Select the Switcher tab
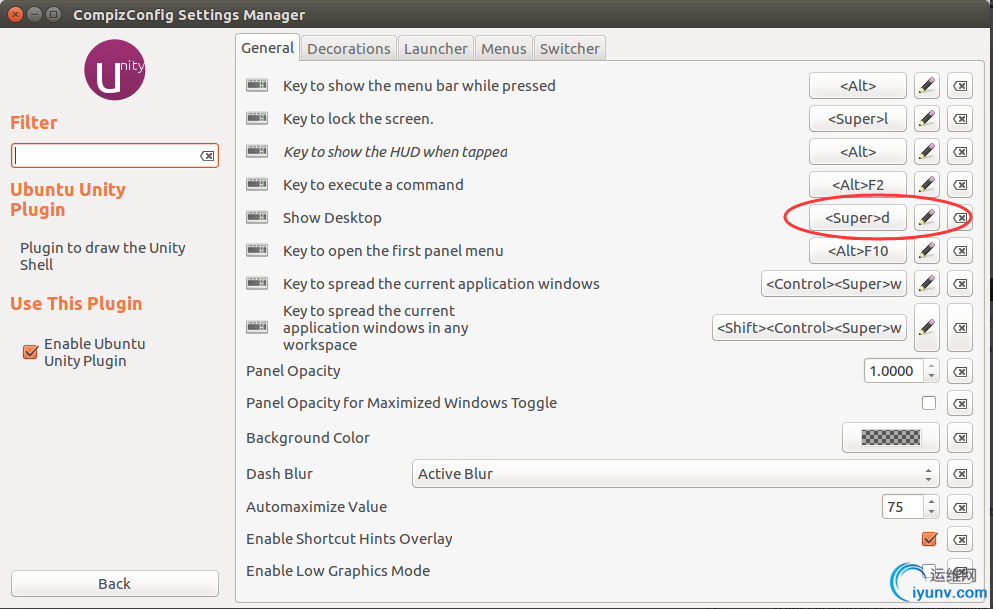993x609 pixels. 569,49
